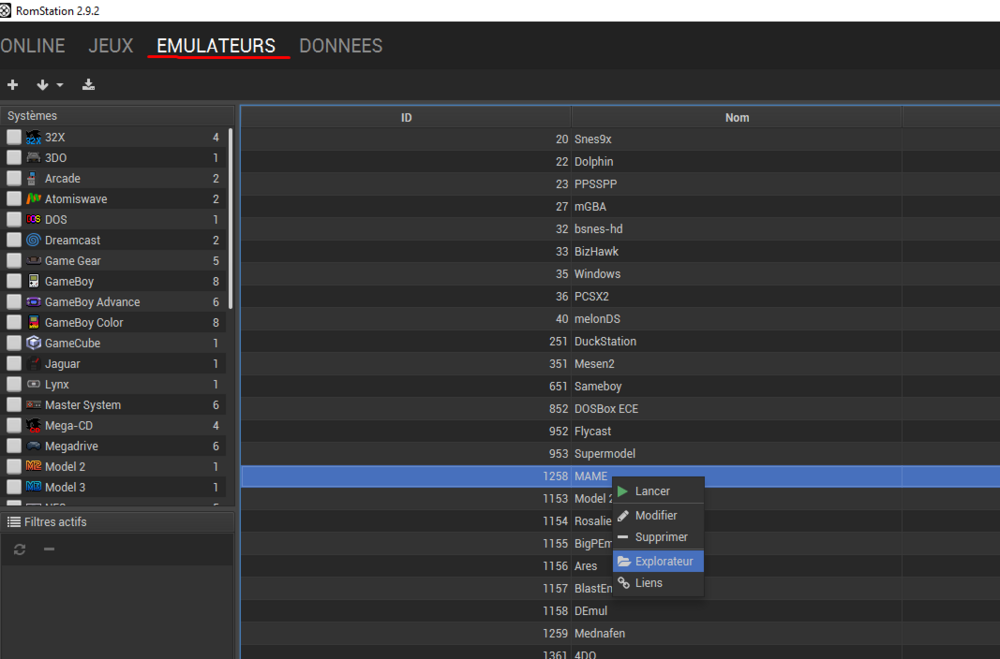Sort the list by ID column header
This screenshot has height=659, width=1000.
[406, 117]
